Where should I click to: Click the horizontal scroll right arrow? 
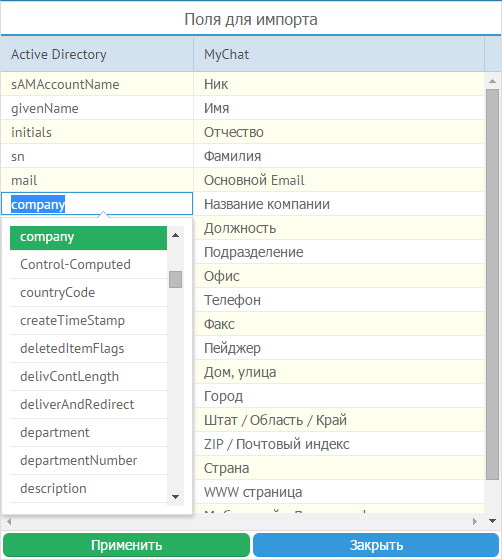[475, 521]
